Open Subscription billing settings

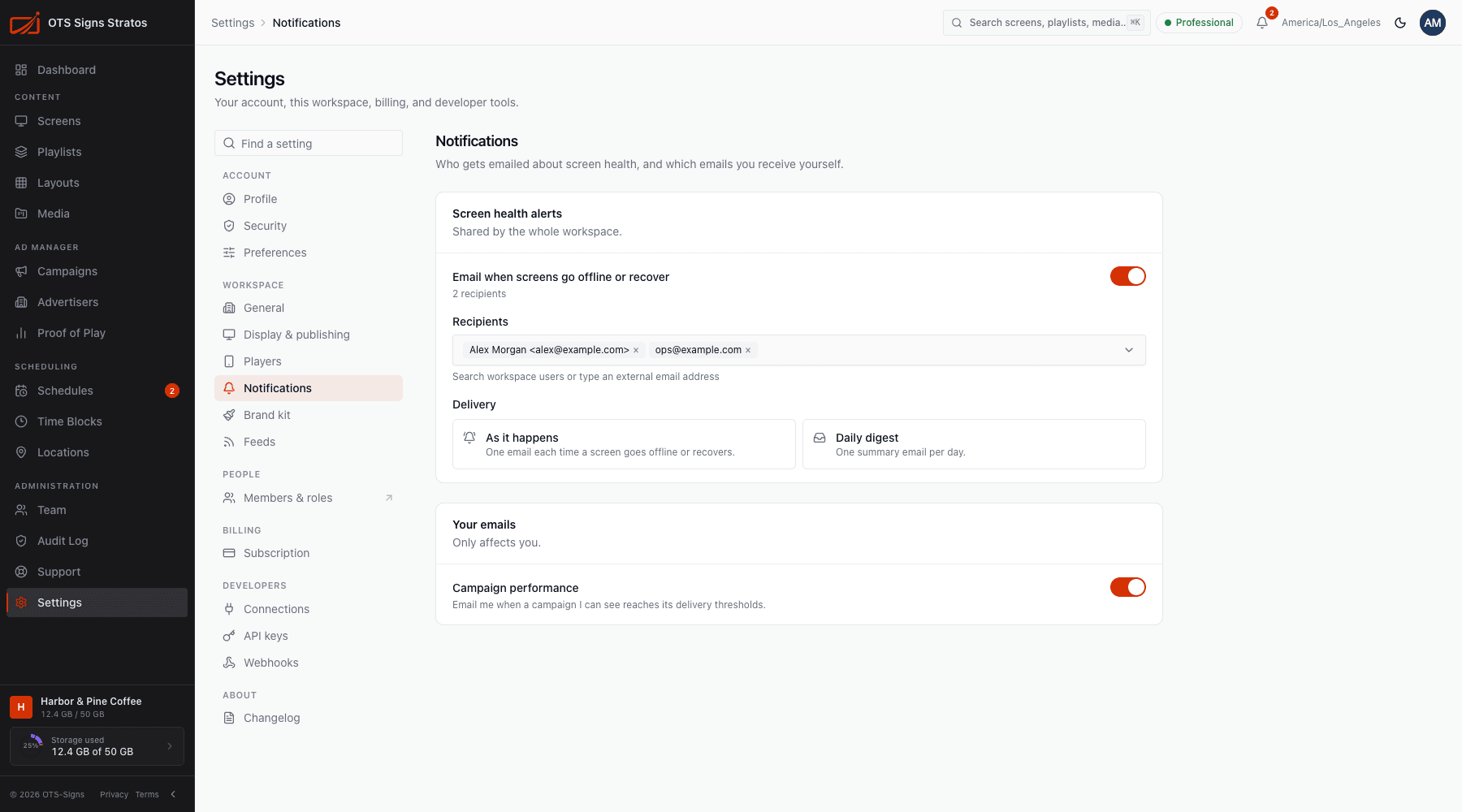point(309,553)
